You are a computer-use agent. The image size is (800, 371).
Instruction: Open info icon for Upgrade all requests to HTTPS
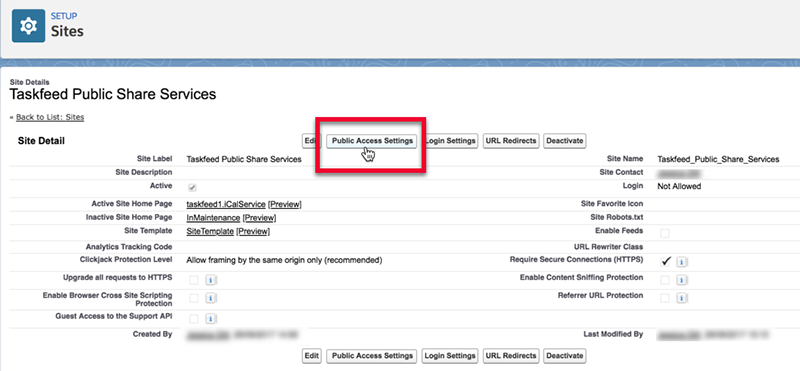(211, 280)
